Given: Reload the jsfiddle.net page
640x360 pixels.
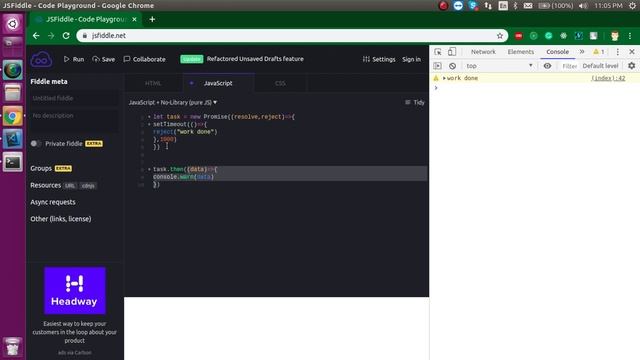Looking at the screenshot, I should point(66,36).
